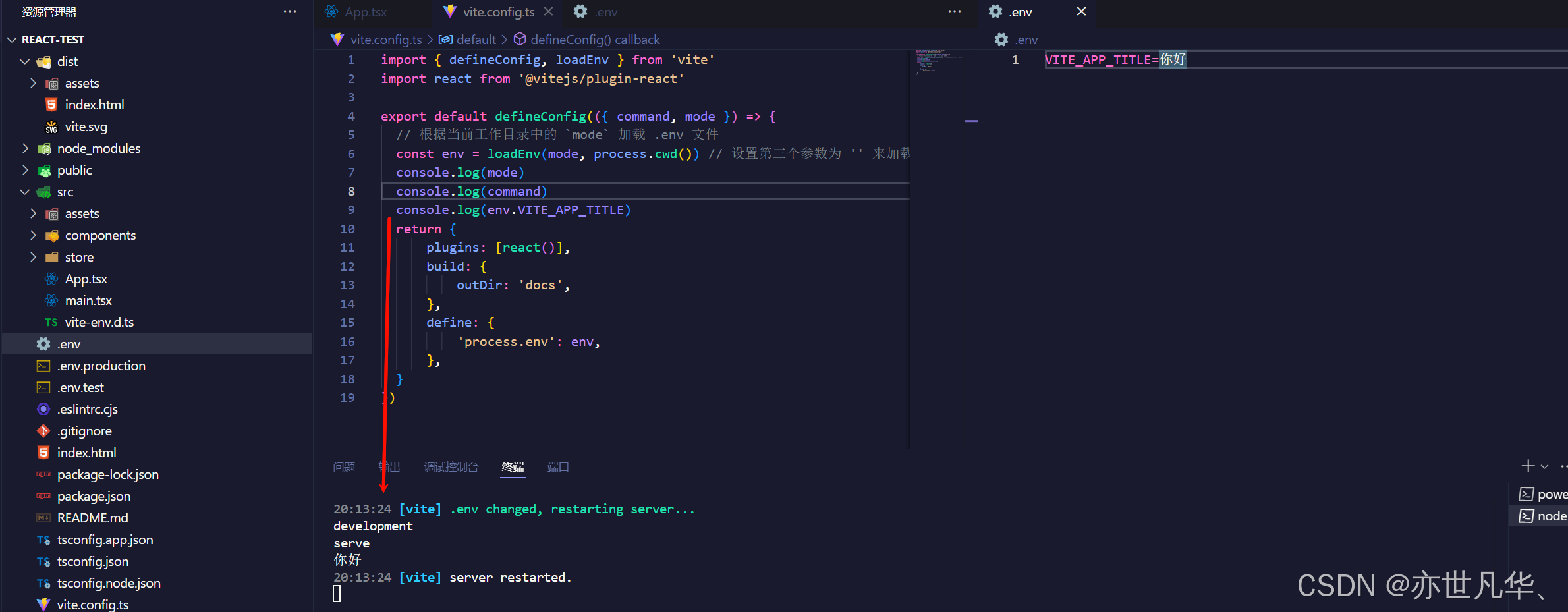The height and width of the screenshot is (612, 1568).
Task: Click the markdown icon beside README.md
Action: click(x=43, y=518)
